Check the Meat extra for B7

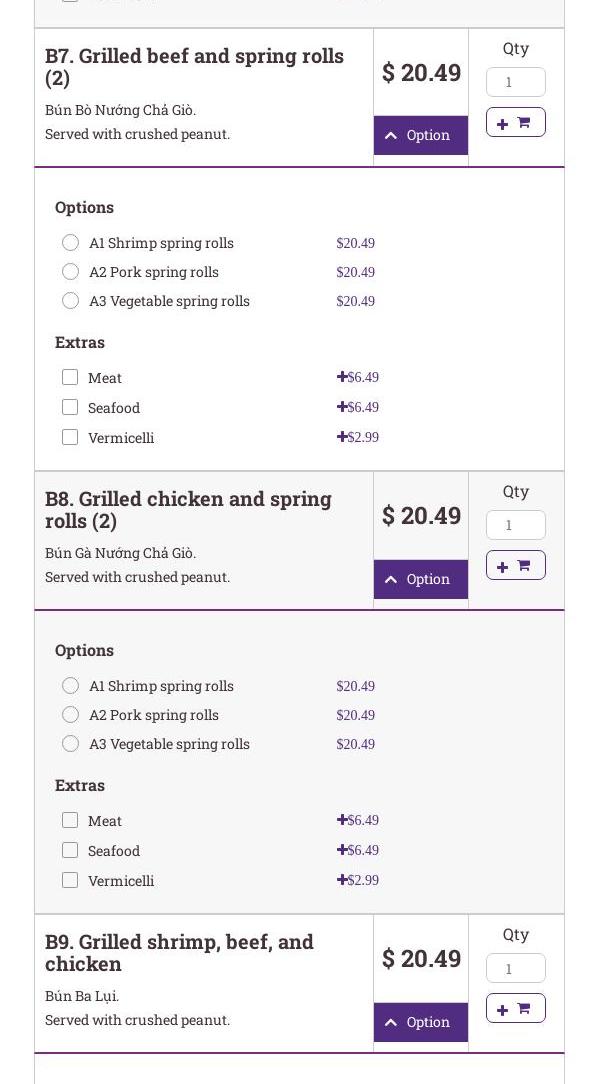click(x=70, y=377)
